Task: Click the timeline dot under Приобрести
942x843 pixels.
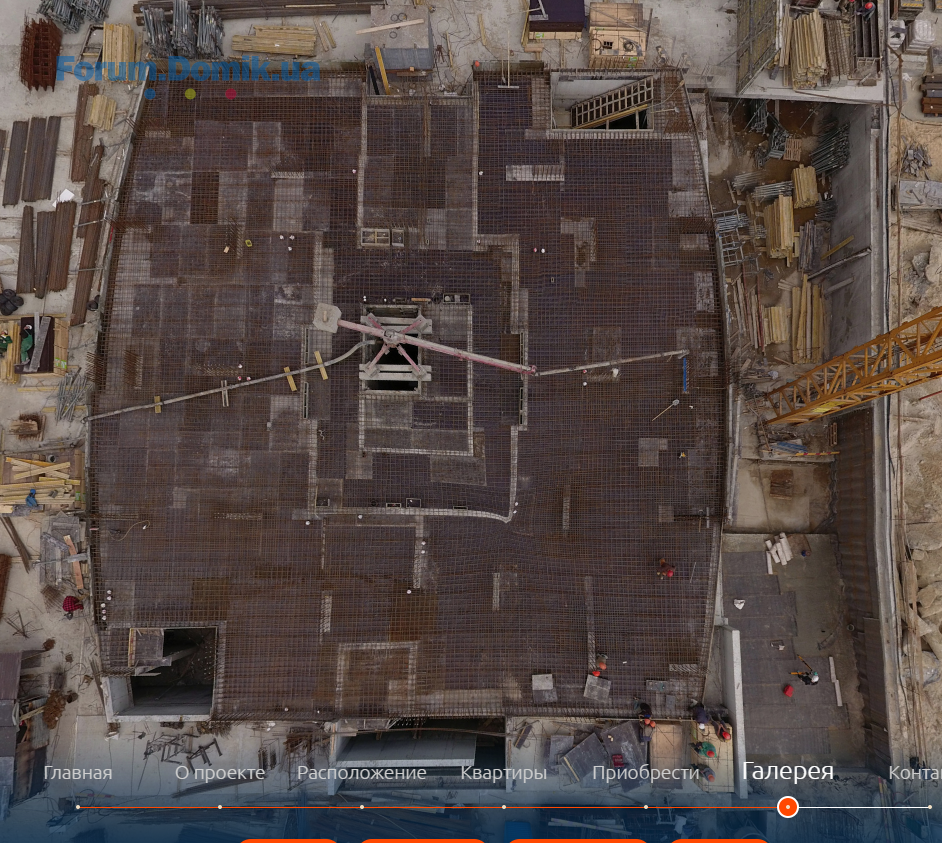Action: (646, 807)
